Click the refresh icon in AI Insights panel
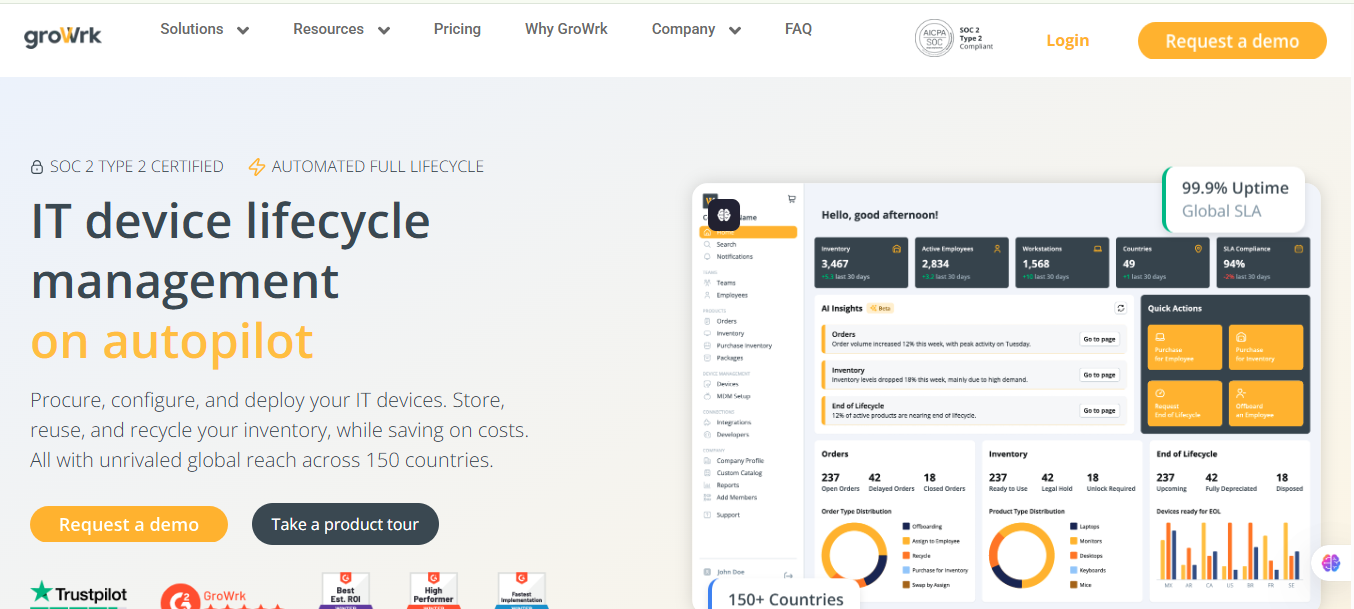1354x609 pixels. coord(1121,309)
